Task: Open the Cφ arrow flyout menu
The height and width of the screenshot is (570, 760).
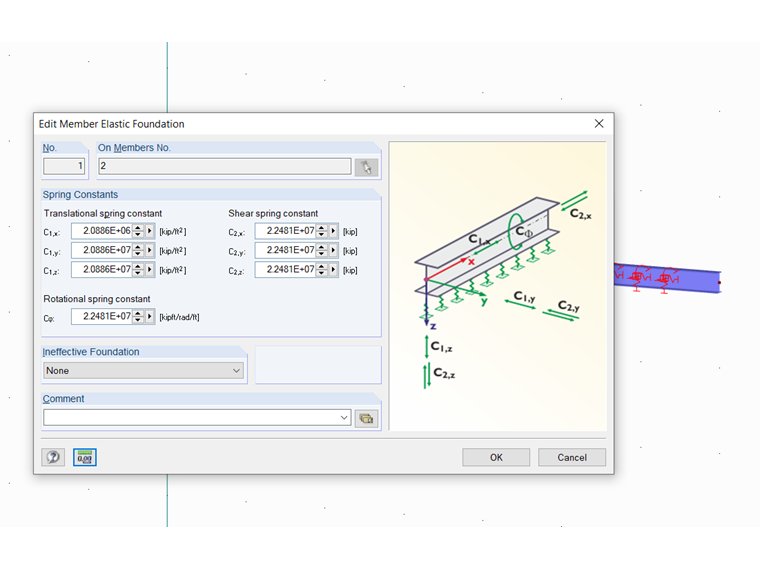Action: [x=150, y=317]
